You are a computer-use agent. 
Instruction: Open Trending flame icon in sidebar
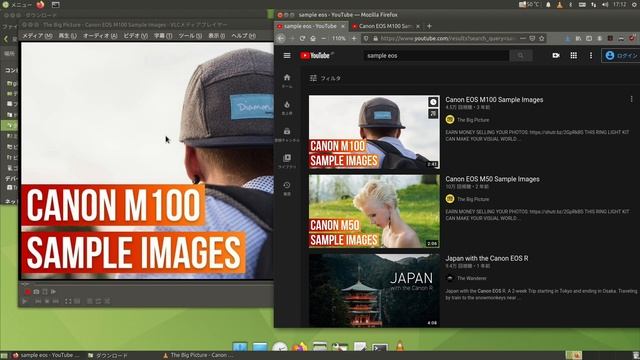tap(287, 108)
